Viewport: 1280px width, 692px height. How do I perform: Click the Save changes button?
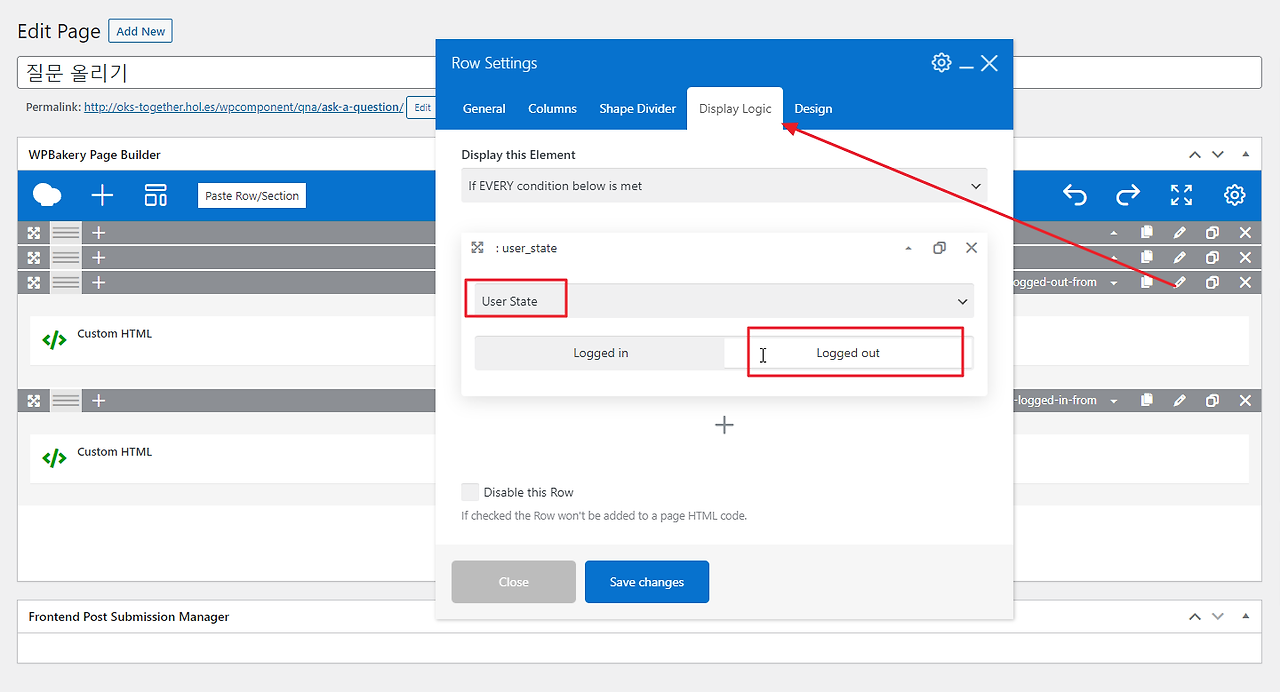[x=647, y=582]
